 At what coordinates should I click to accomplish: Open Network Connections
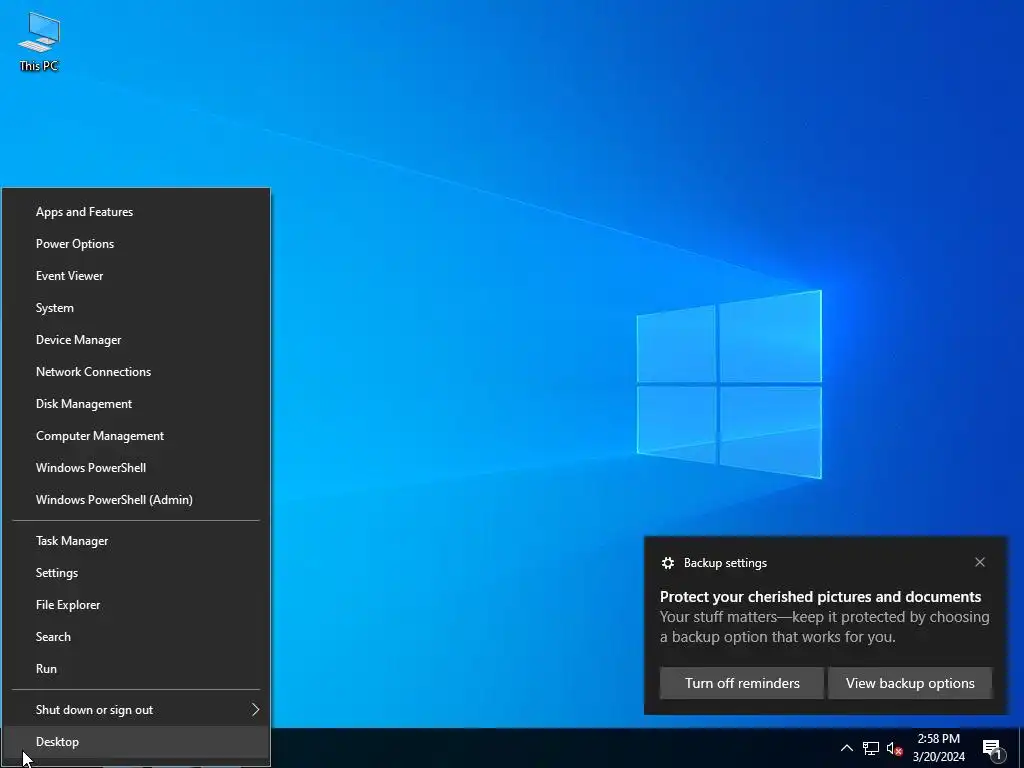click(136, 372)
